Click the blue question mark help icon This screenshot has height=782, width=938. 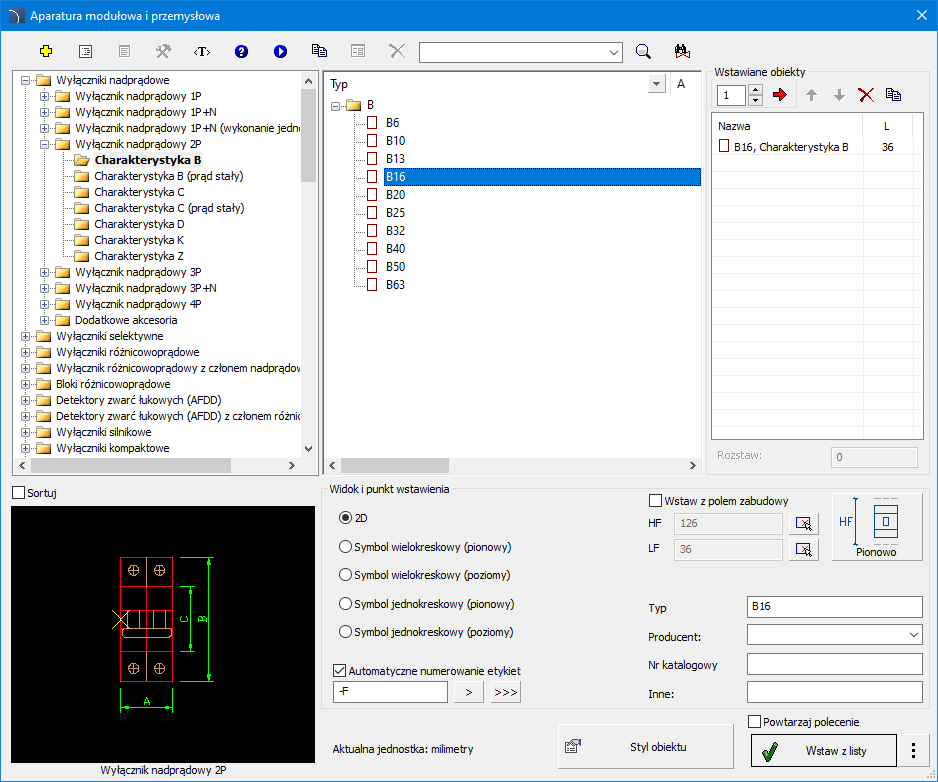241,51
